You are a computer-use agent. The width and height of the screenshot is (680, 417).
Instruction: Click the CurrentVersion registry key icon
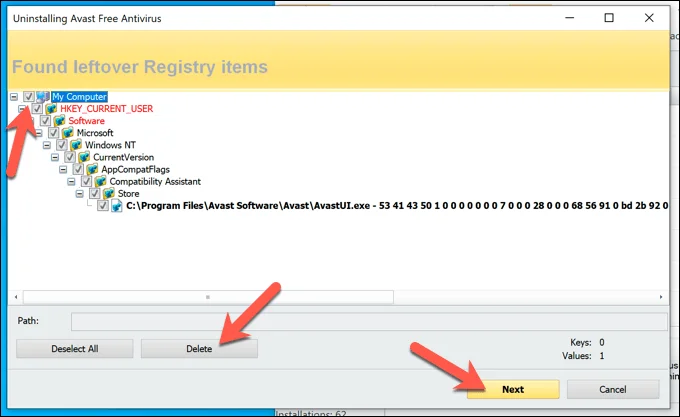pyautogui.click(x=84, y=157)
